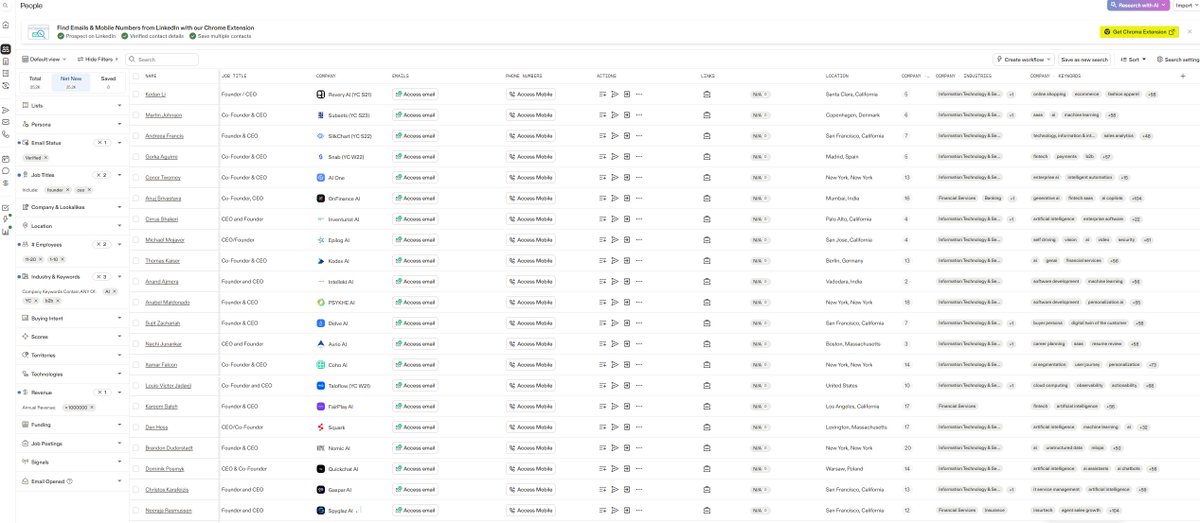1200x523 pixels.
Task: Select the checkbox for Martin Johnsen
Action: click(136, 115)
